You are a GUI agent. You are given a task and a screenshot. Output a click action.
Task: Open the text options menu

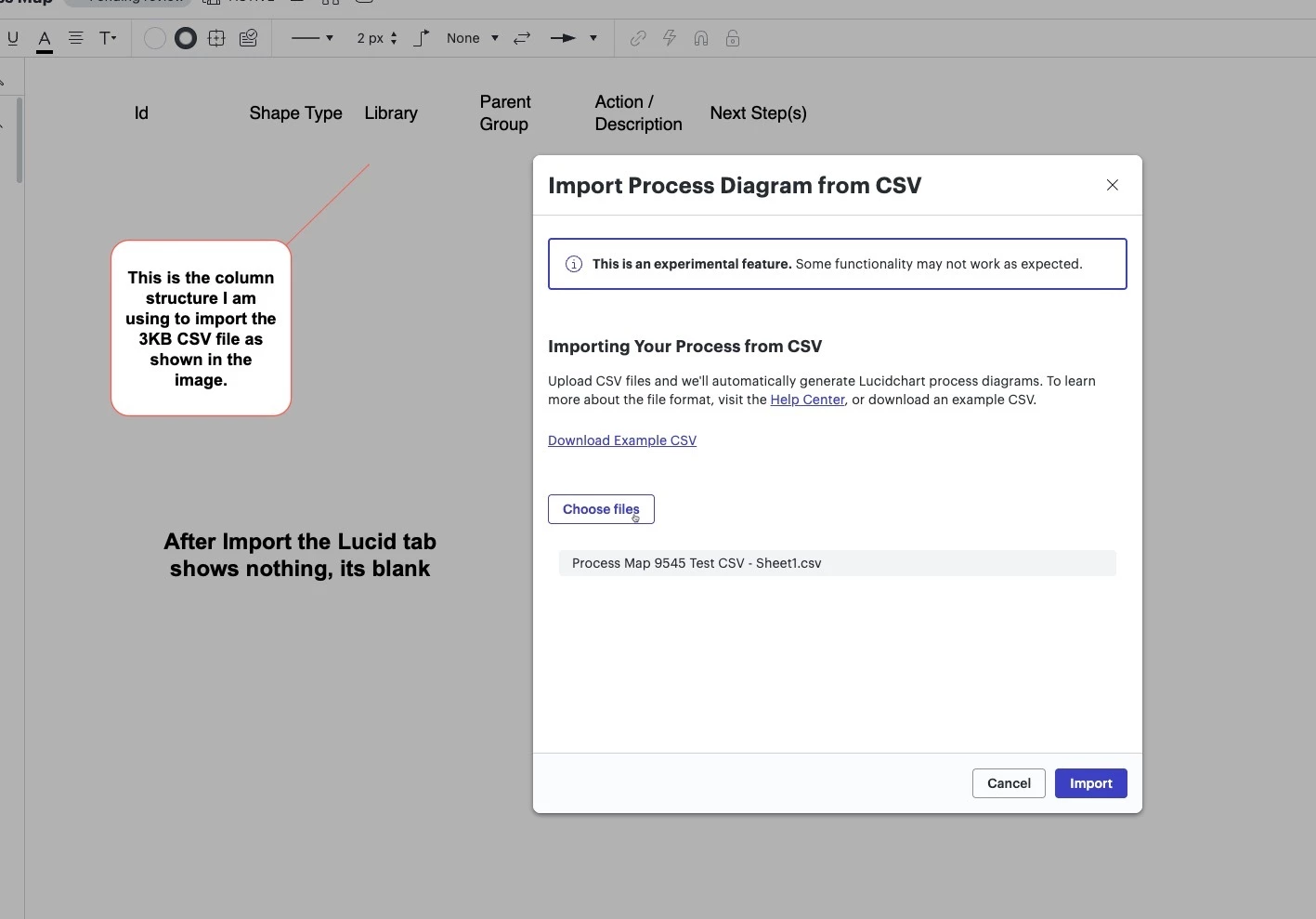108,38
